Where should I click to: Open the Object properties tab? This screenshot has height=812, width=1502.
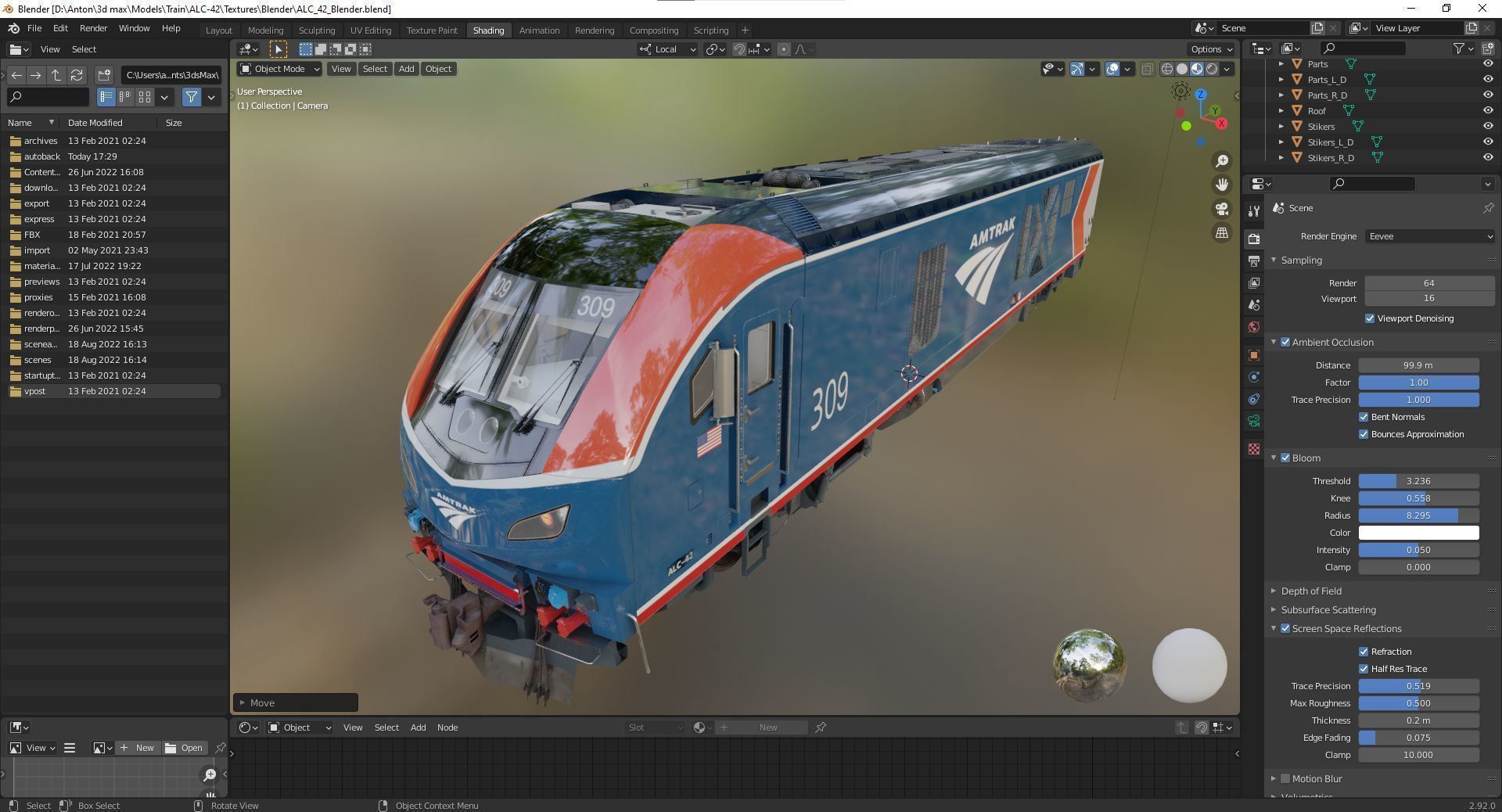(1254, 355)
